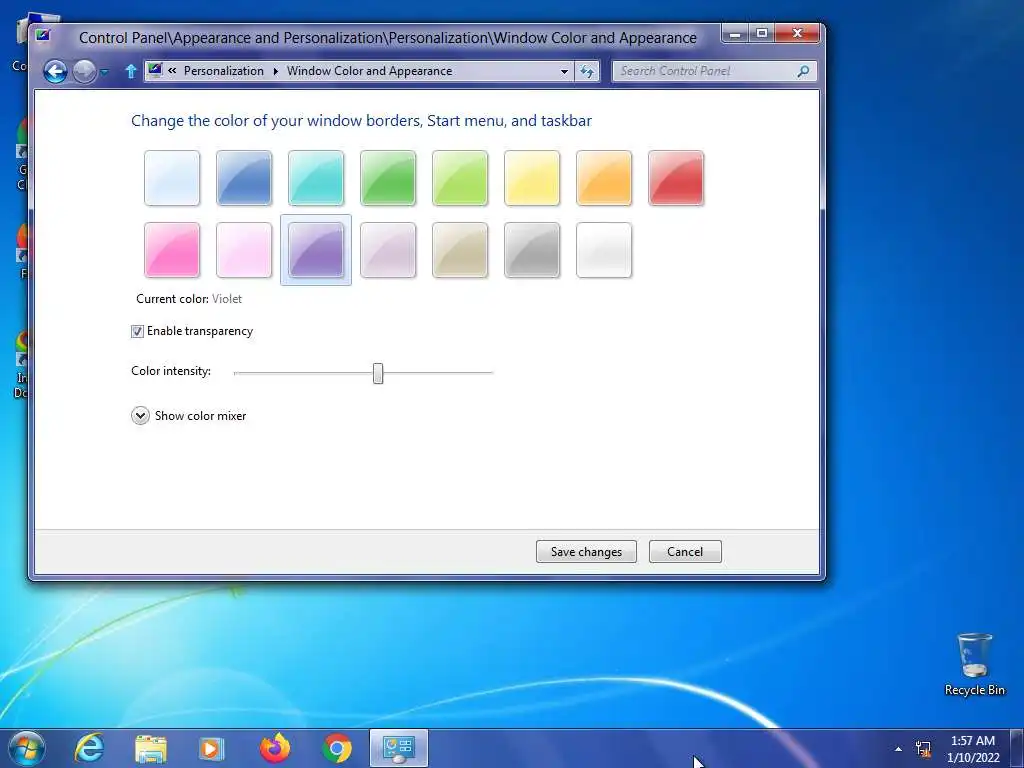The image size is (1024, 768).
Task: Click the Show desktop strip
Action: coord(1017,749)
